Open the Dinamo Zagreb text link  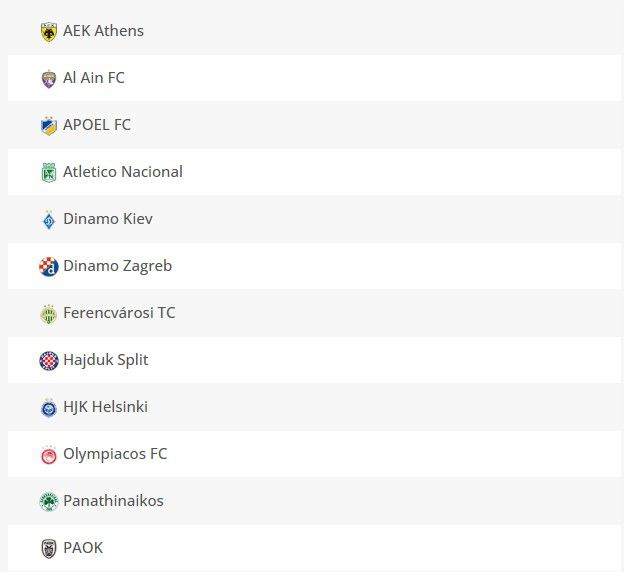pyautogui.click(x=117, y=266)
